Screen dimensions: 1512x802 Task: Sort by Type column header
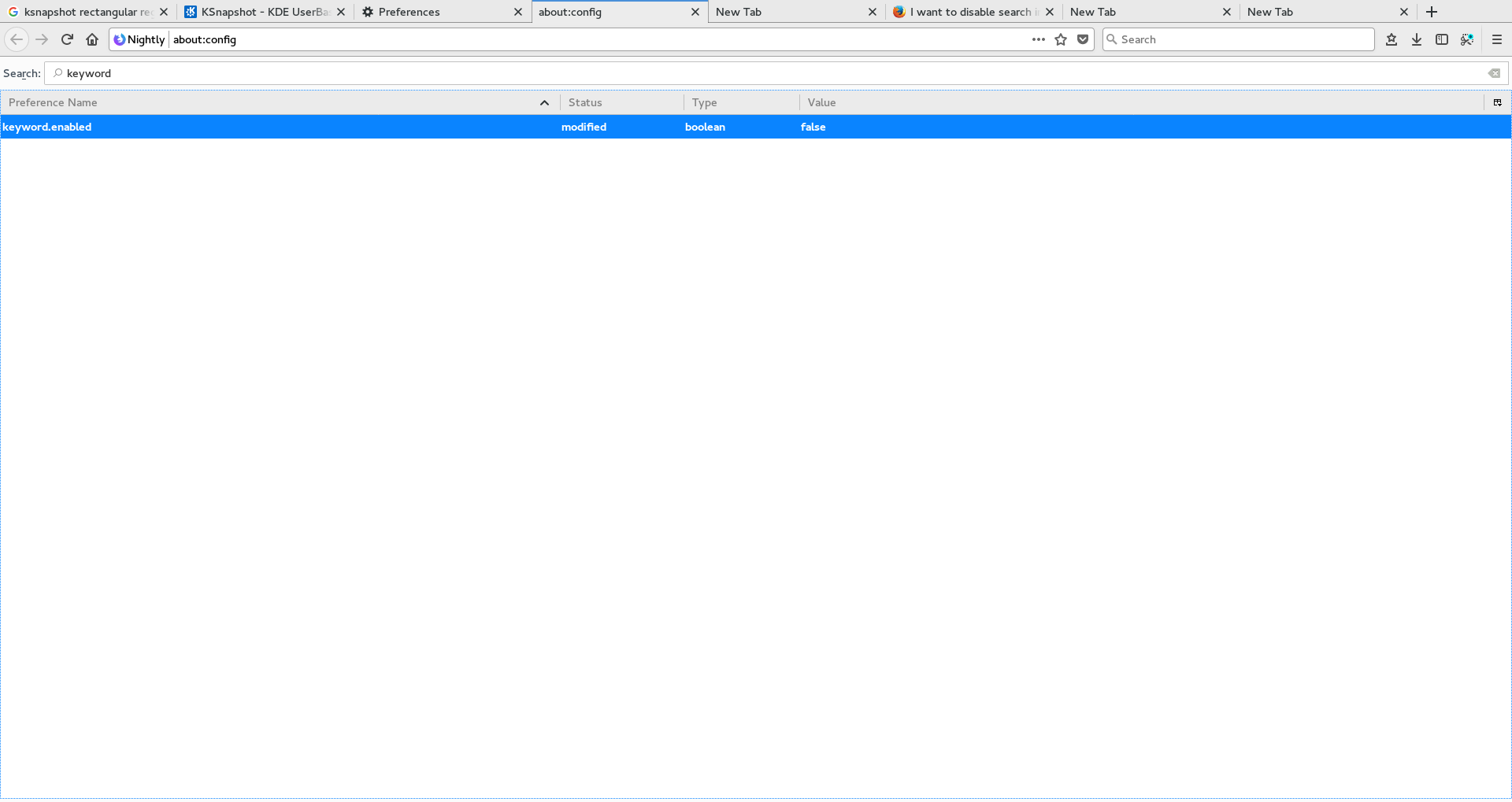click(x=742, y=102)
